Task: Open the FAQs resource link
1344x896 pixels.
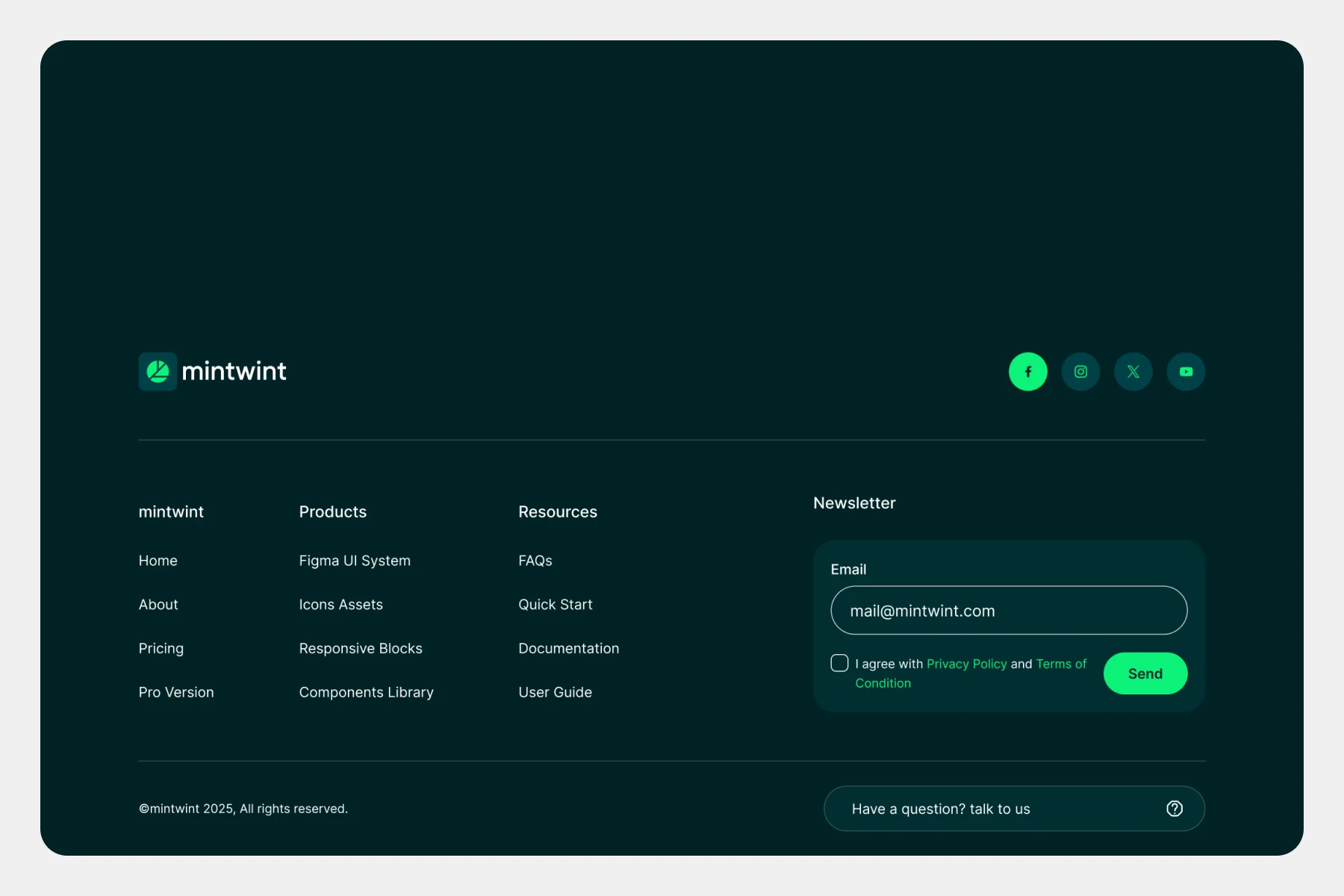Action: click(x=535, y=561)
